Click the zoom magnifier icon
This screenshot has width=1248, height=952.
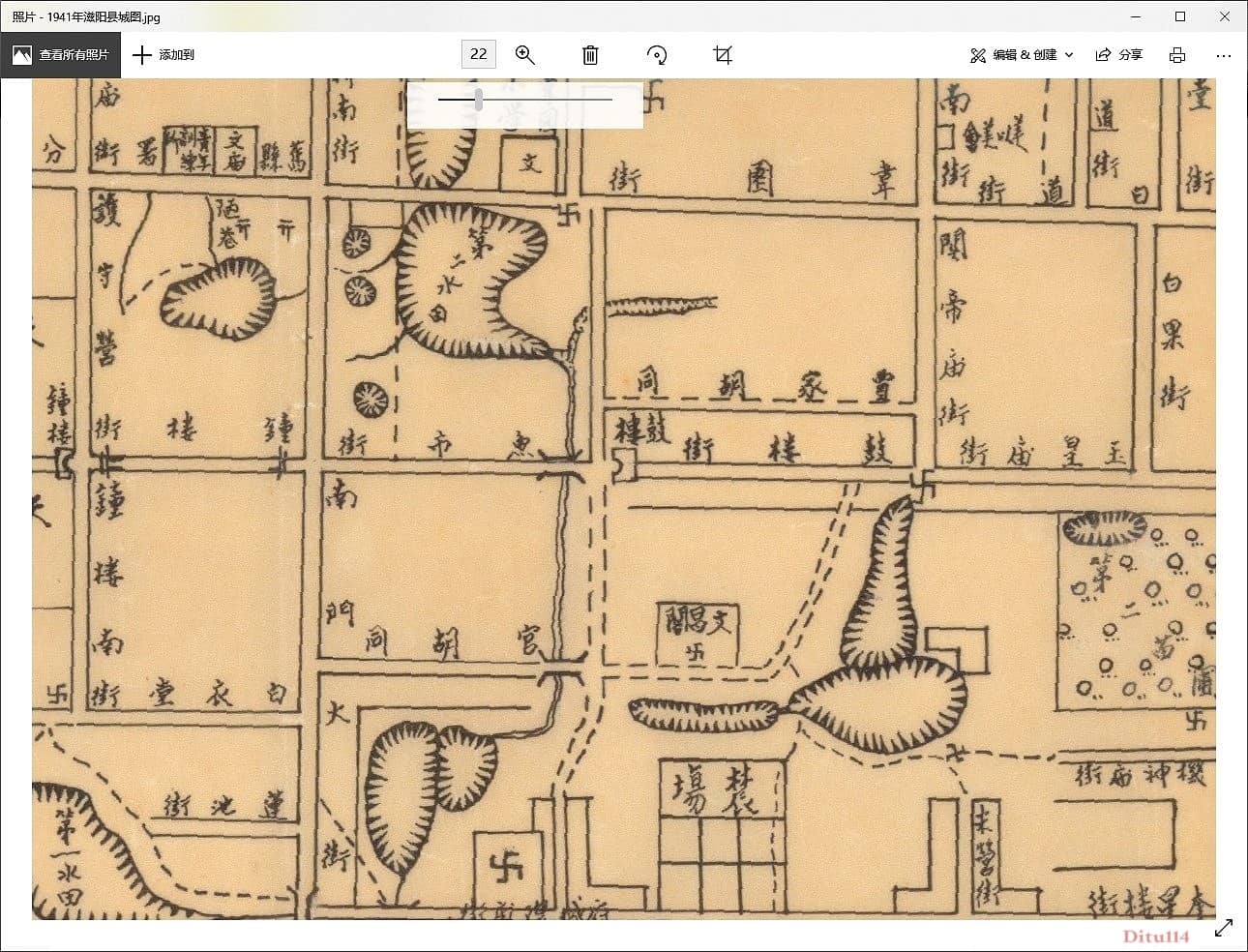click(x=525, y=55)
